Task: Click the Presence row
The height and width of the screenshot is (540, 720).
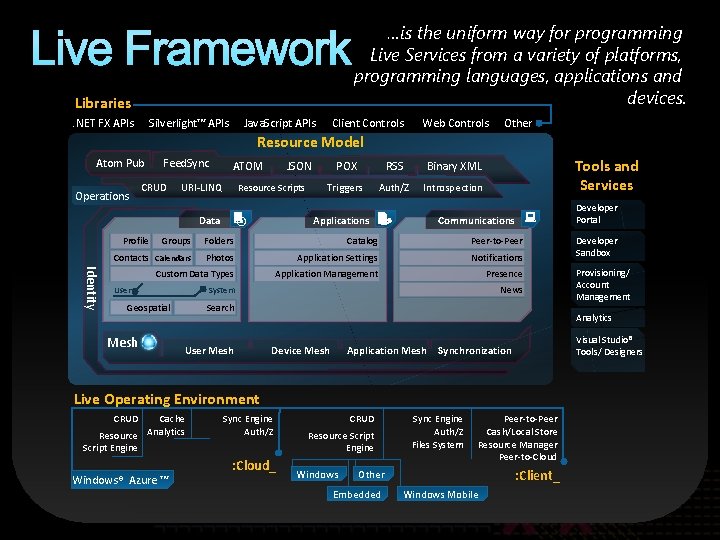Action: (461, 274)
